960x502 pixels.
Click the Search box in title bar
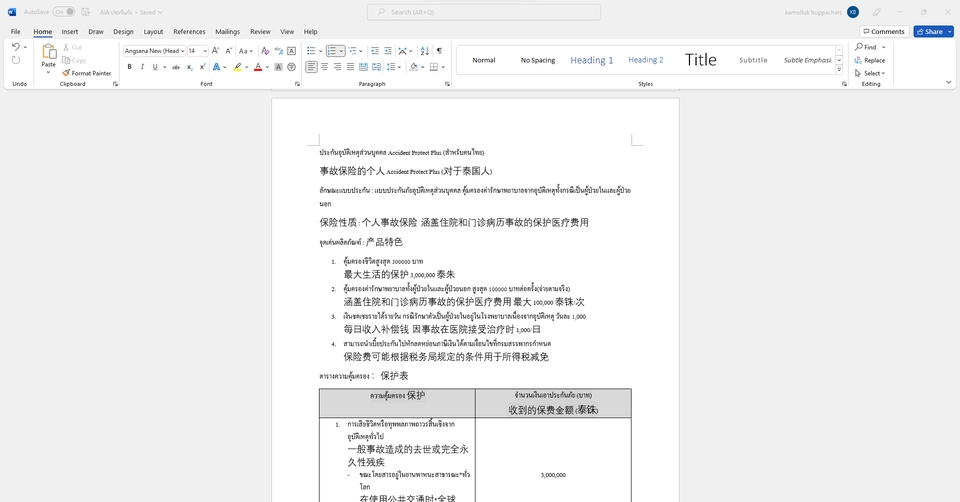[x=484, y=12]
